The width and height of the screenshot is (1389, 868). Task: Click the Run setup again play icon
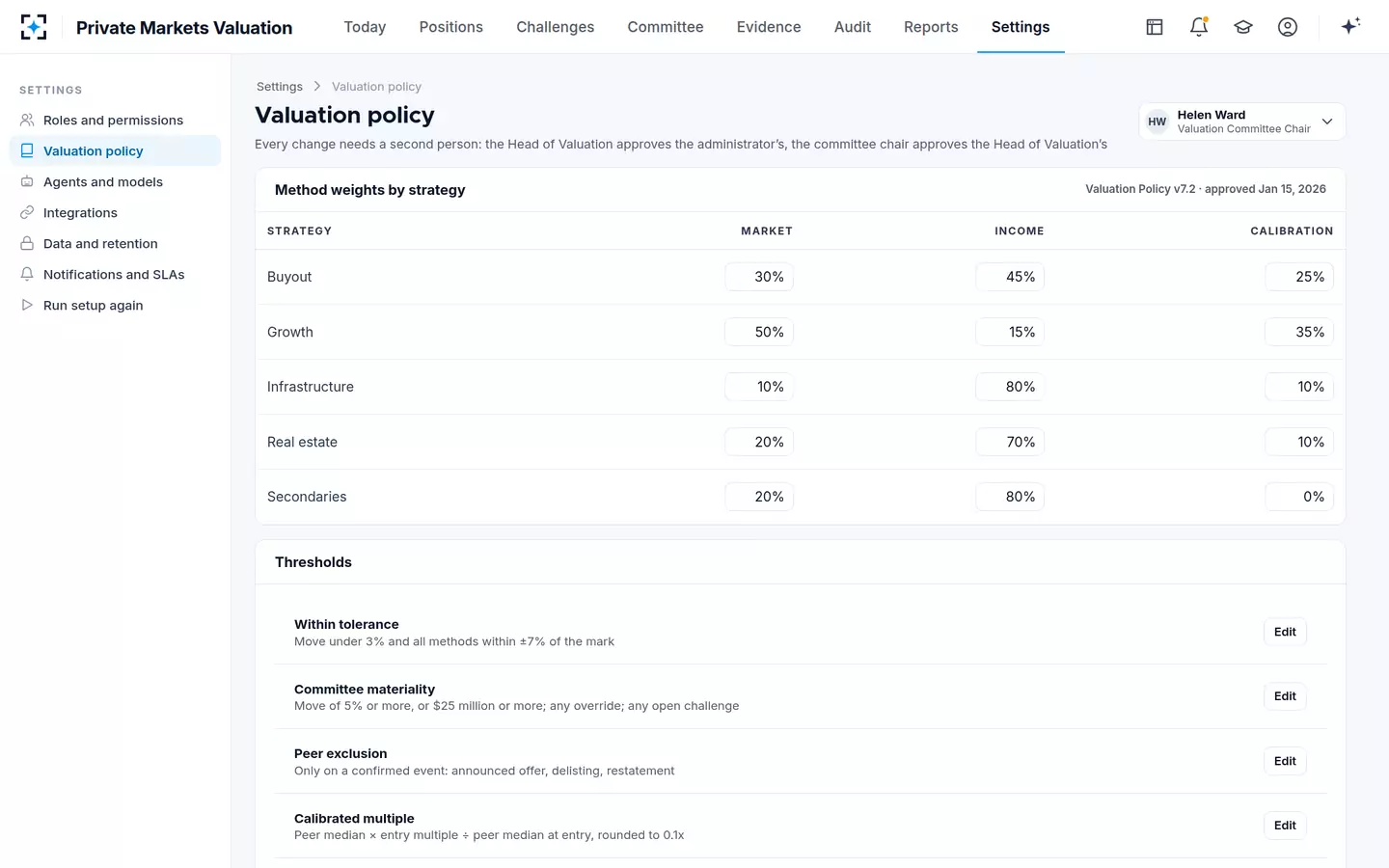tap(27, 306)
